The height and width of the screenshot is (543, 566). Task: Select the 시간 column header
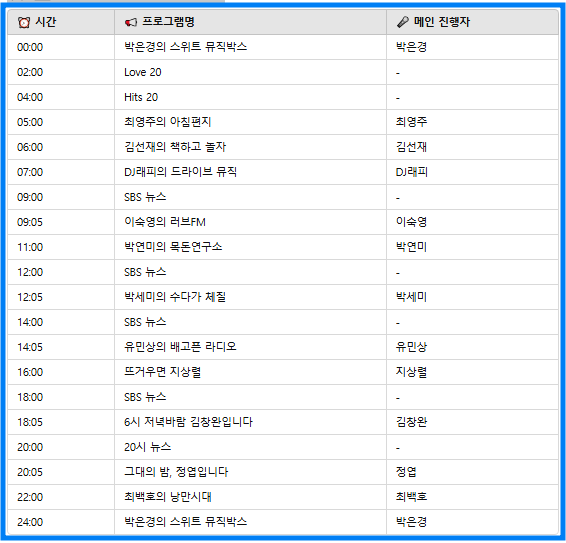click(61, 22)
